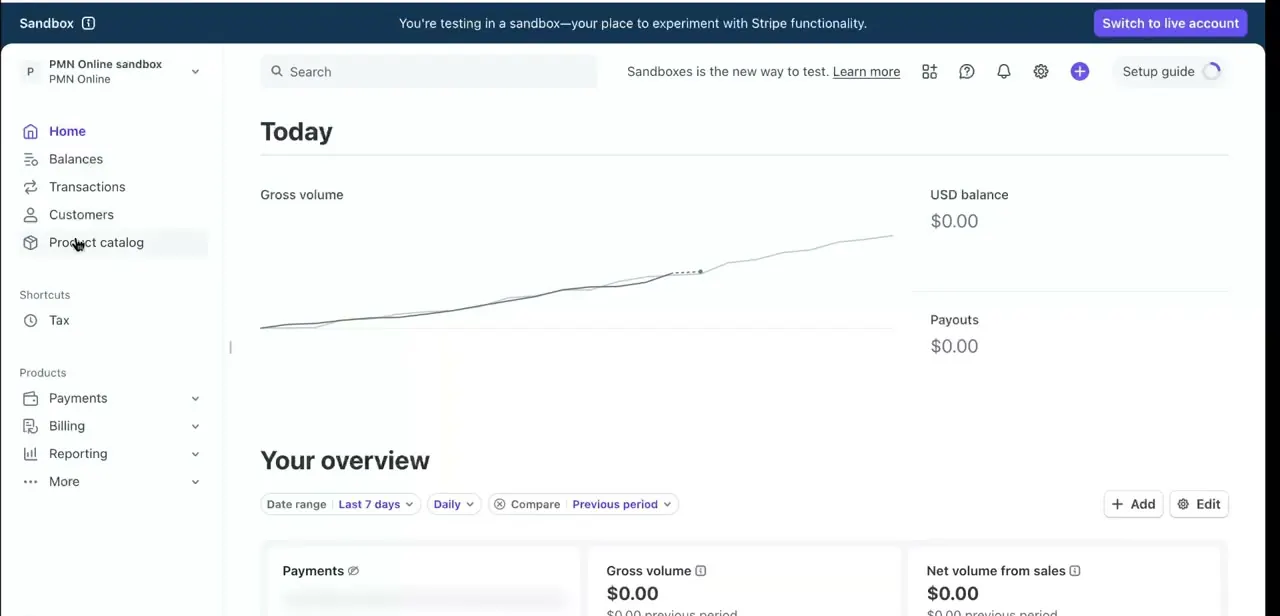Viewport: 1280px width, 616px height.
Task: Click the Home house icon in sidebar
Action: (30, 131)
